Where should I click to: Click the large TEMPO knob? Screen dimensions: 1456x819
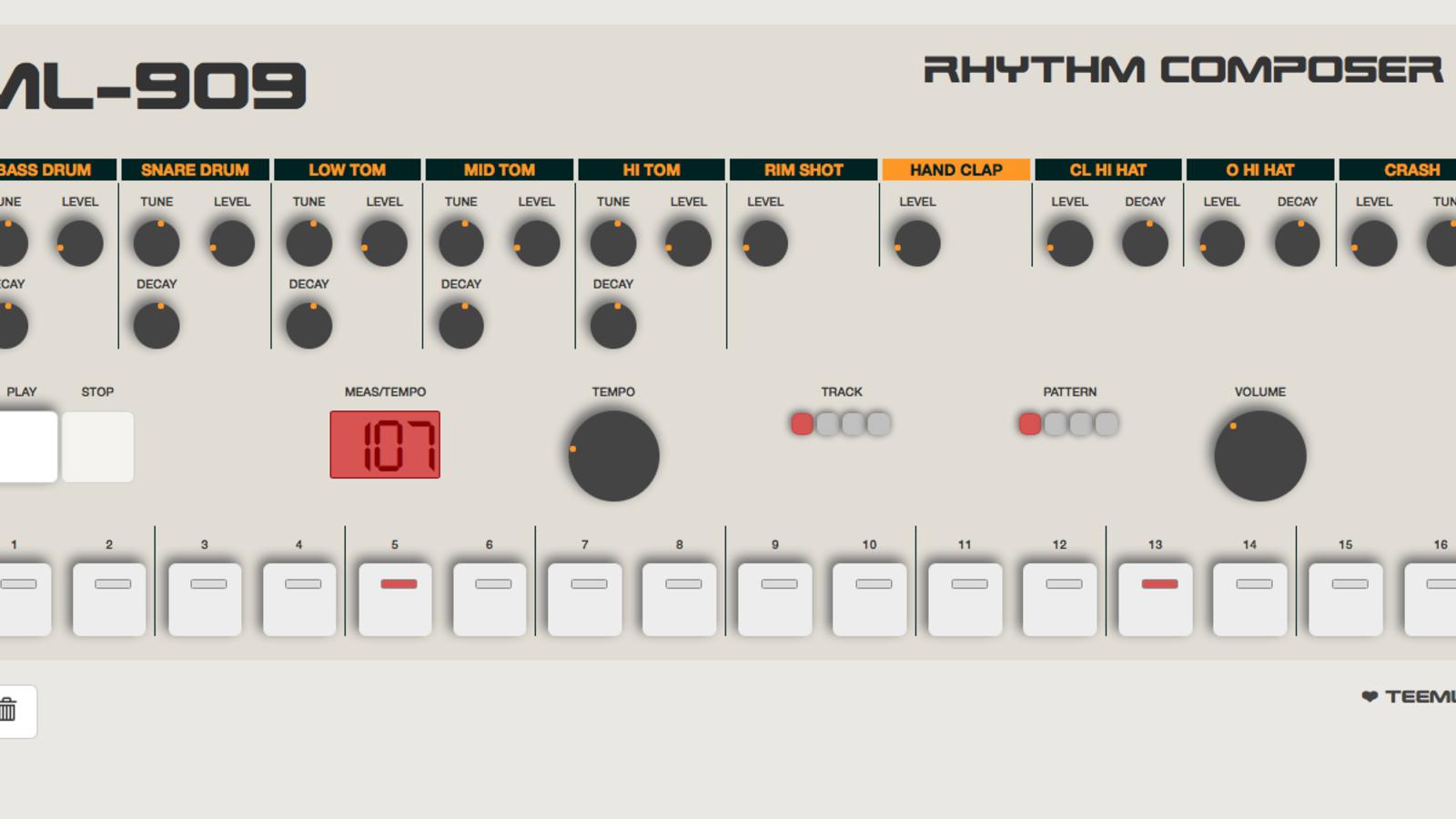(x=613, y=456)
